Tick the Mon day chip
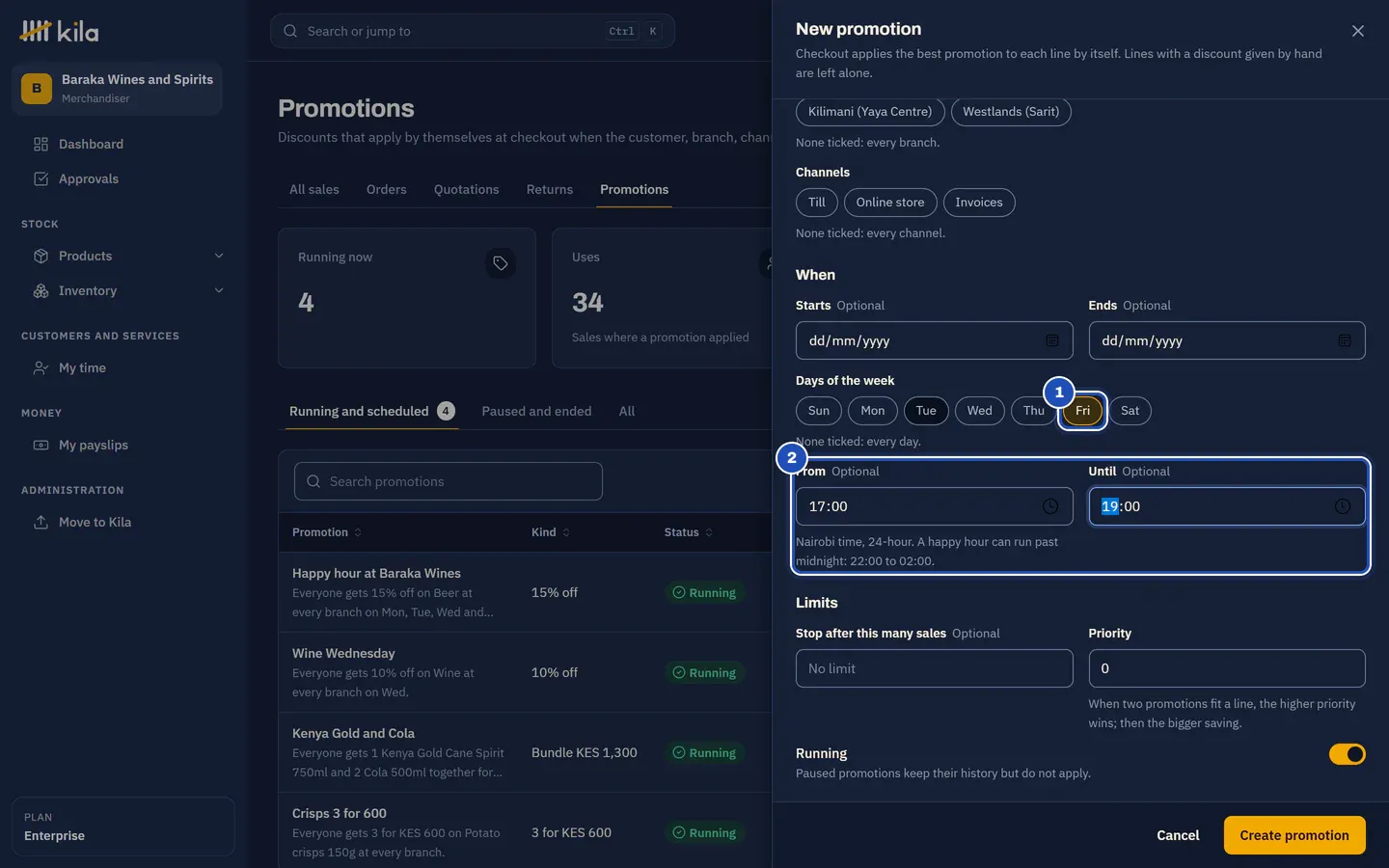The width and height of the screenshot is (1389, 868). pyautogui.click(x=873, y=411)
